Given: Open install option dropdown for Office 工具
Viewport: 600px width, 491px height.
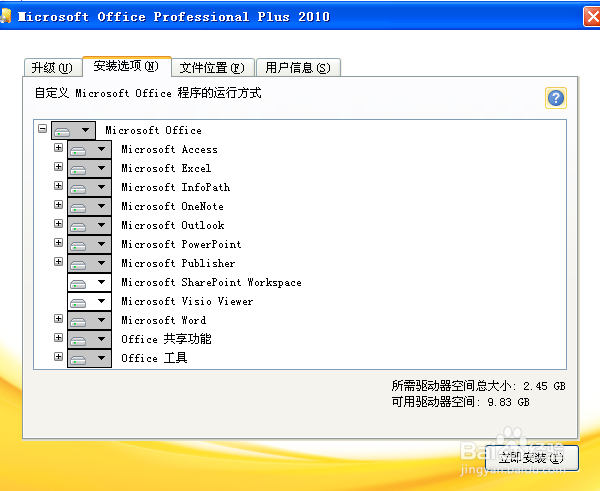Looking at the screenshot, I should (90, 358).
